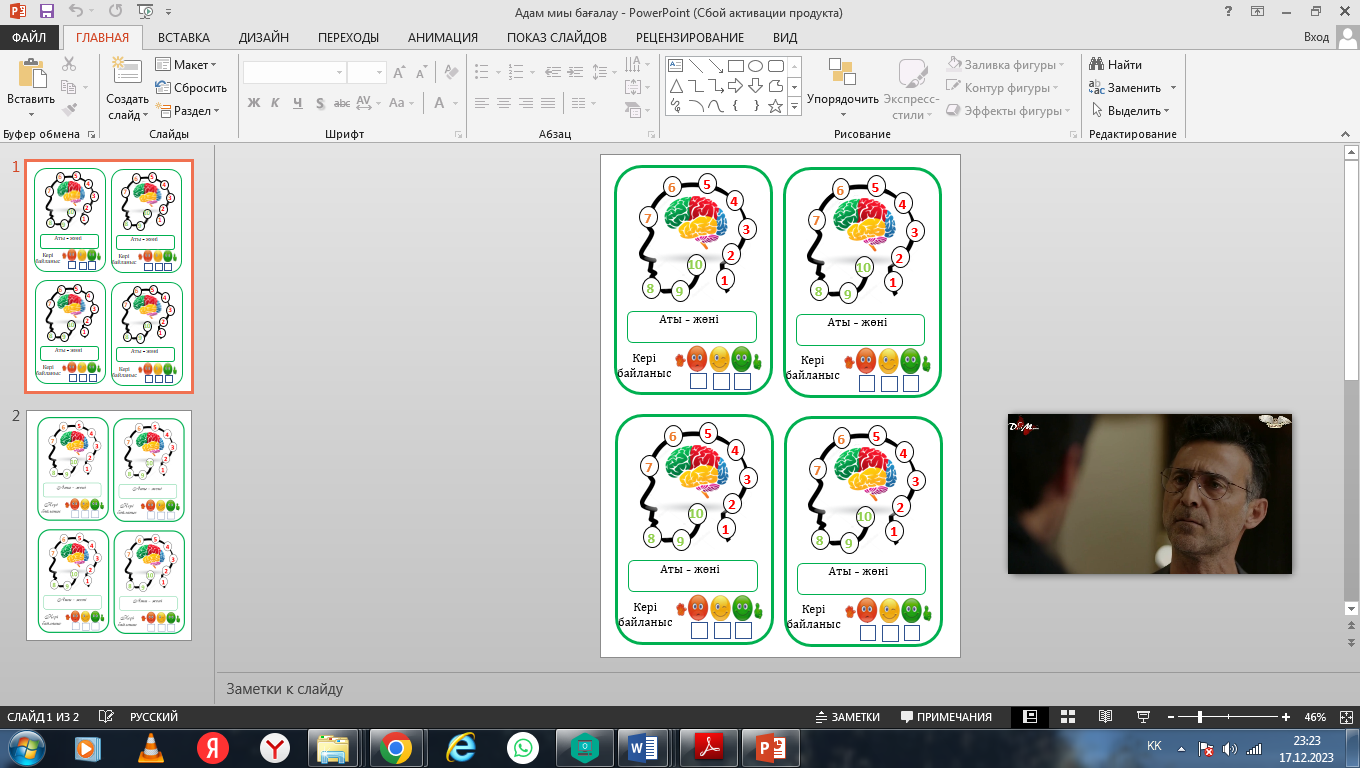
Task: Switch to the ВСТАВКА tab
Action: [184, 38]
